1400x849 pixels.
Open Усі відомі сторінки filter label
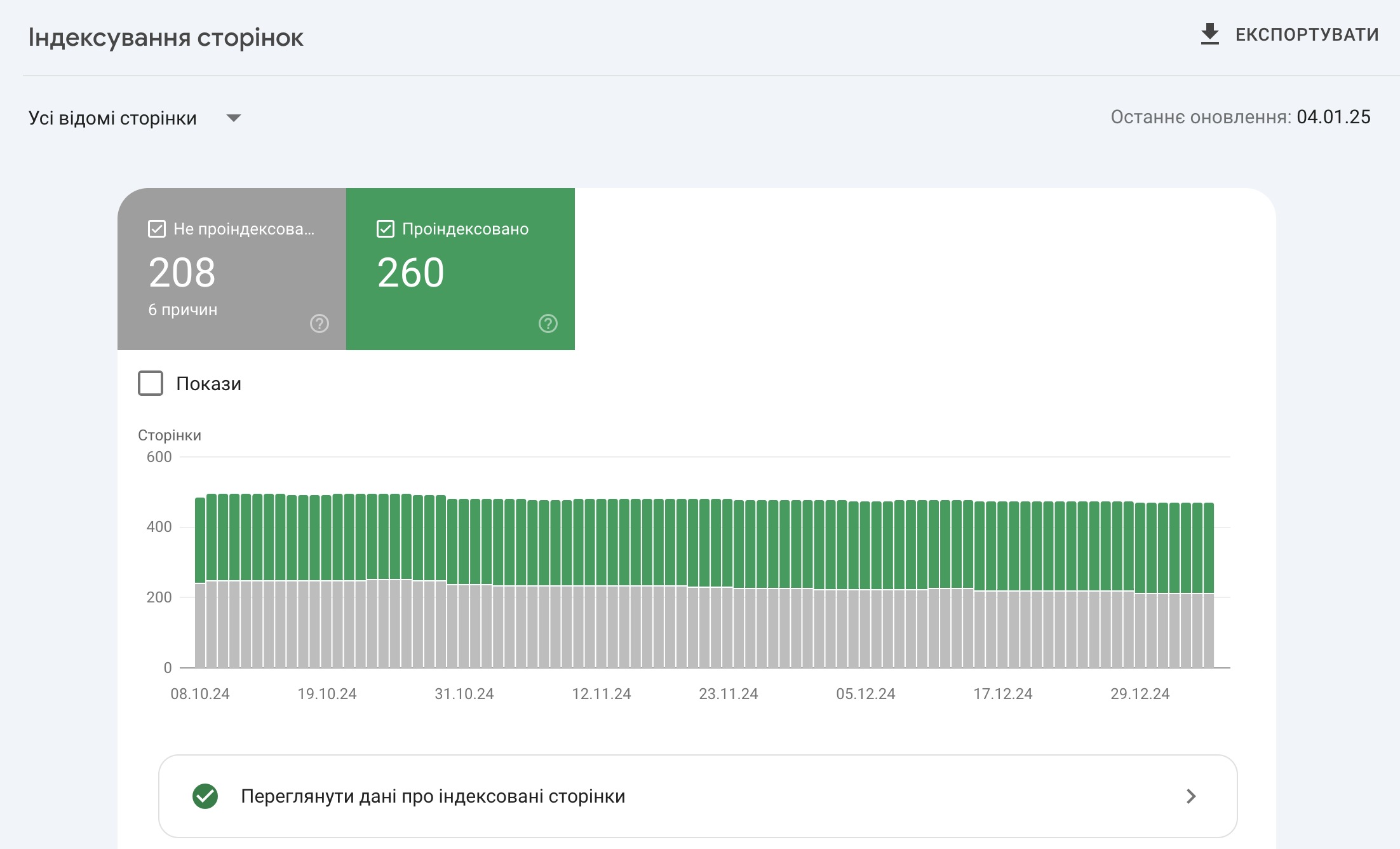click(x=112, y=118)
